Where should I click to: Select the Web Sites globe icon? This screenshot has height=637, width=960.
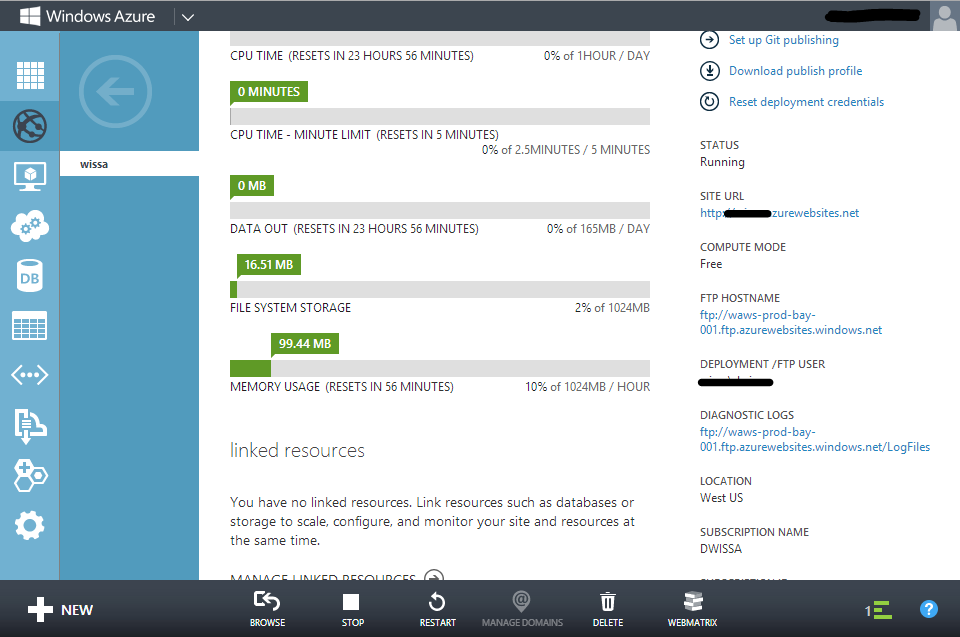(29, 126)
